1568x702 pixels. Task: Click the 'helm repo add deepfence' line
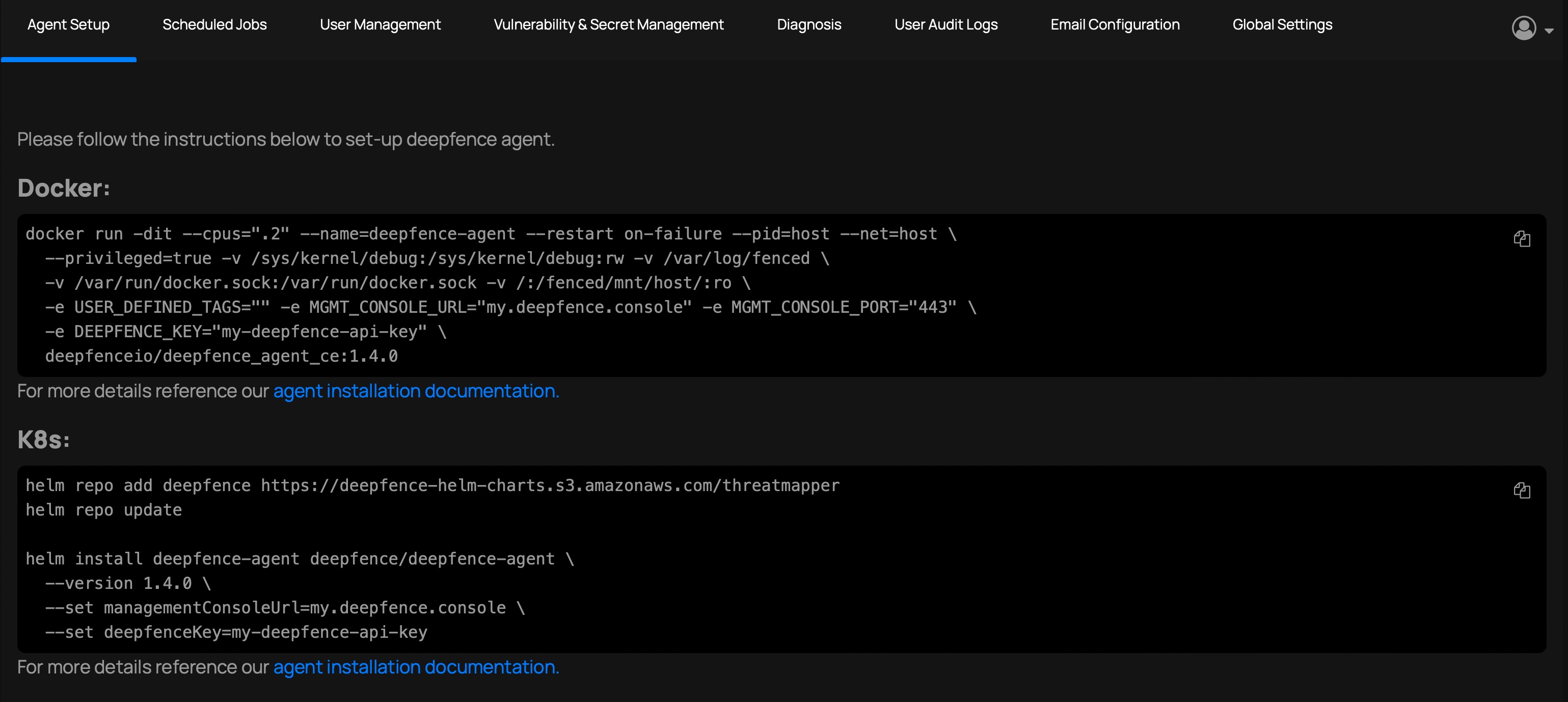pos(432,486)
